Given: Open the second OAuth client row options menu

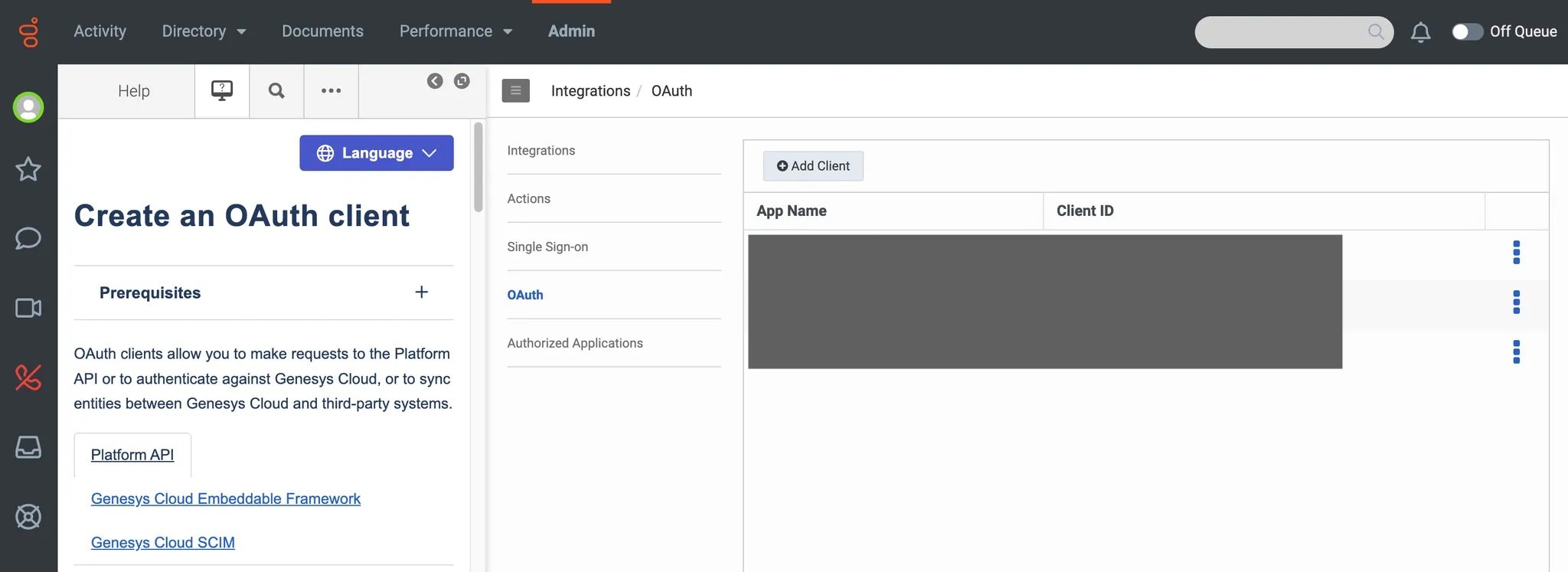Looking at the screenshot, I should pyautogui.click(x=1516, y=302).
